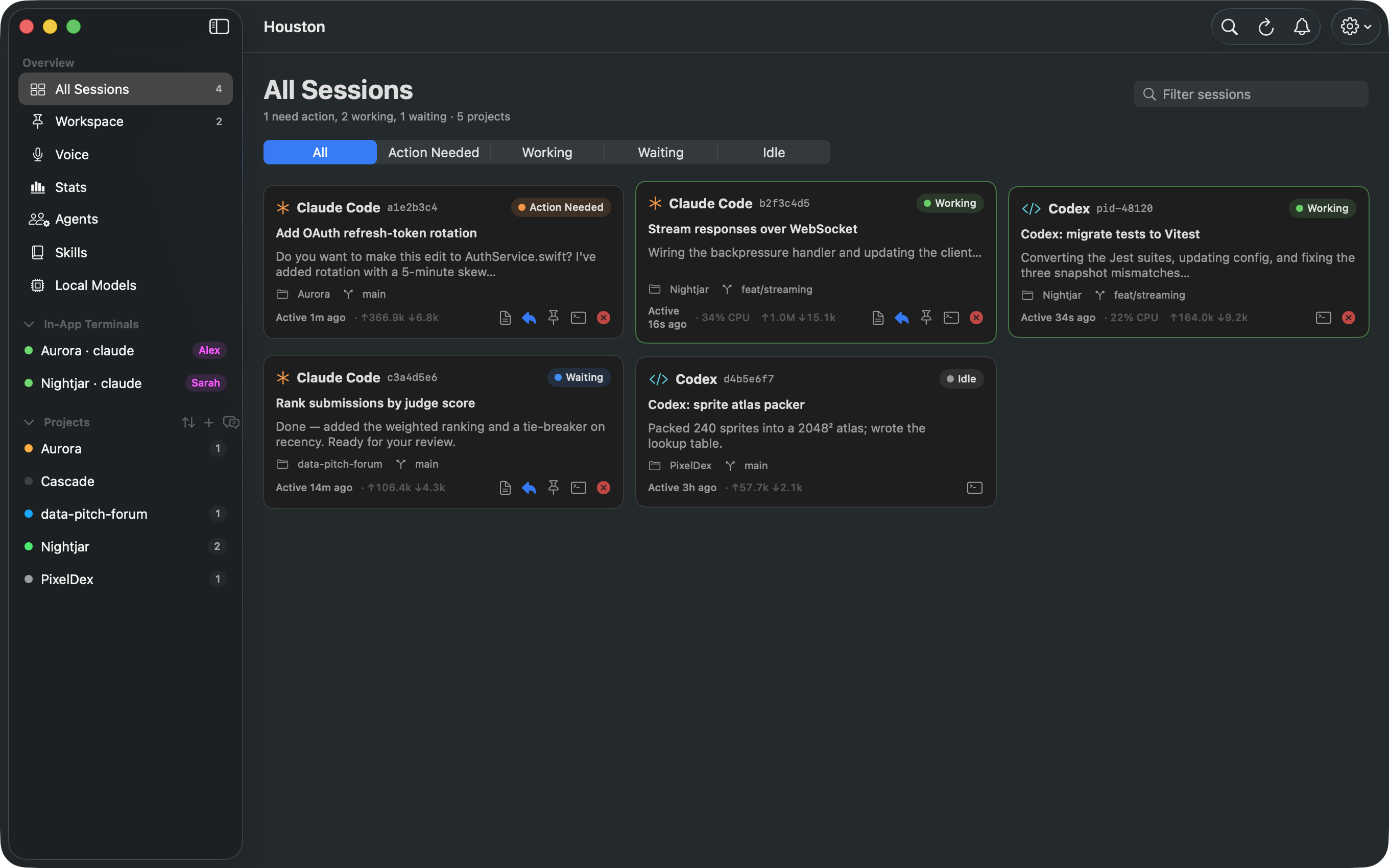Screen dimensions: 1389x868
Task: Open the Add OAuth refresh-token rotation card title
Action: [376, 233]
